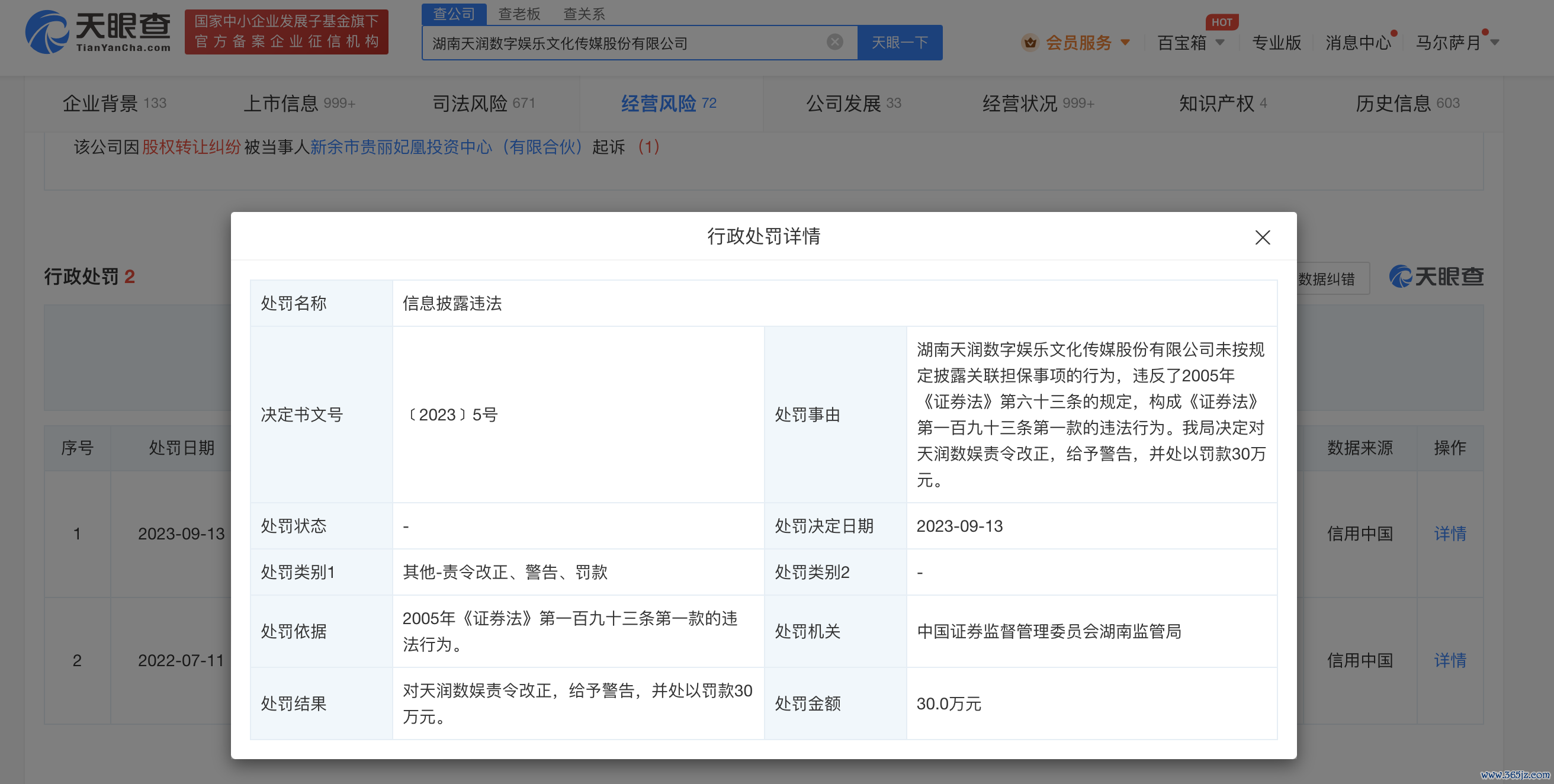The image size is (1554, 784).
Task: Click the 处罚名称 label cell
Action: (322, 303)
